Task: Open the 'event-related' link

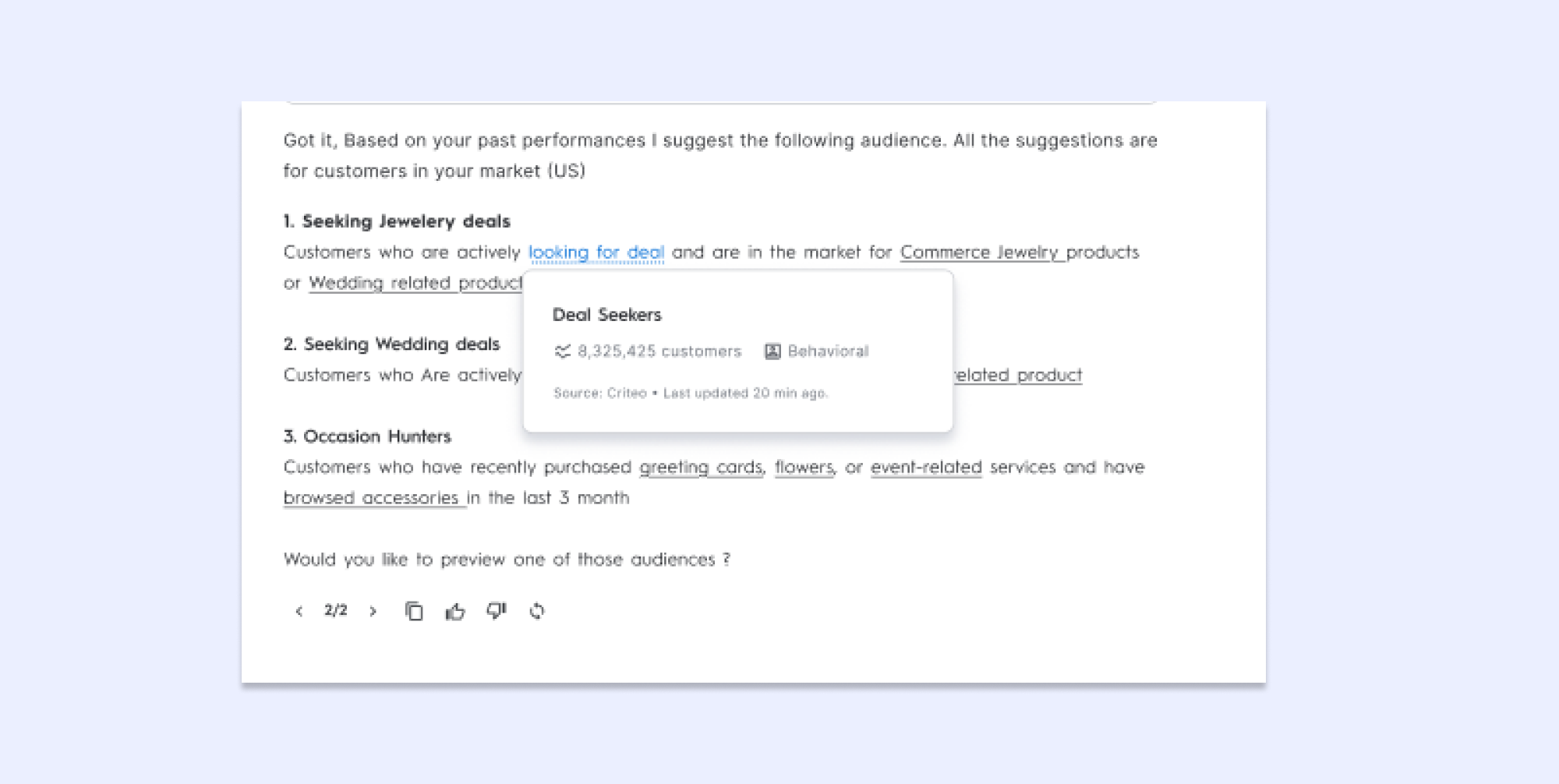Action: 926,467
